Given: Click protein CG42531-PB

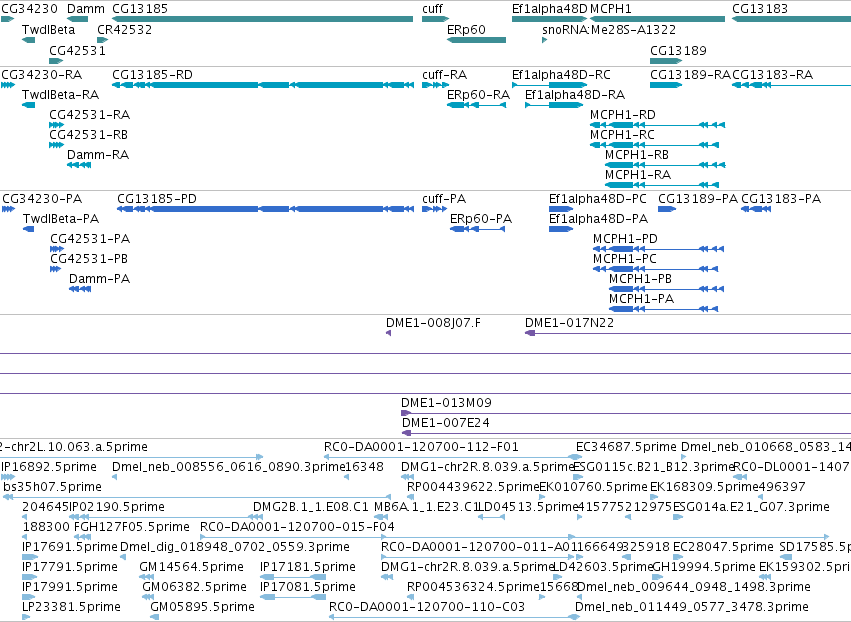Looking at the screenshot, I should [x=89, y=259].
